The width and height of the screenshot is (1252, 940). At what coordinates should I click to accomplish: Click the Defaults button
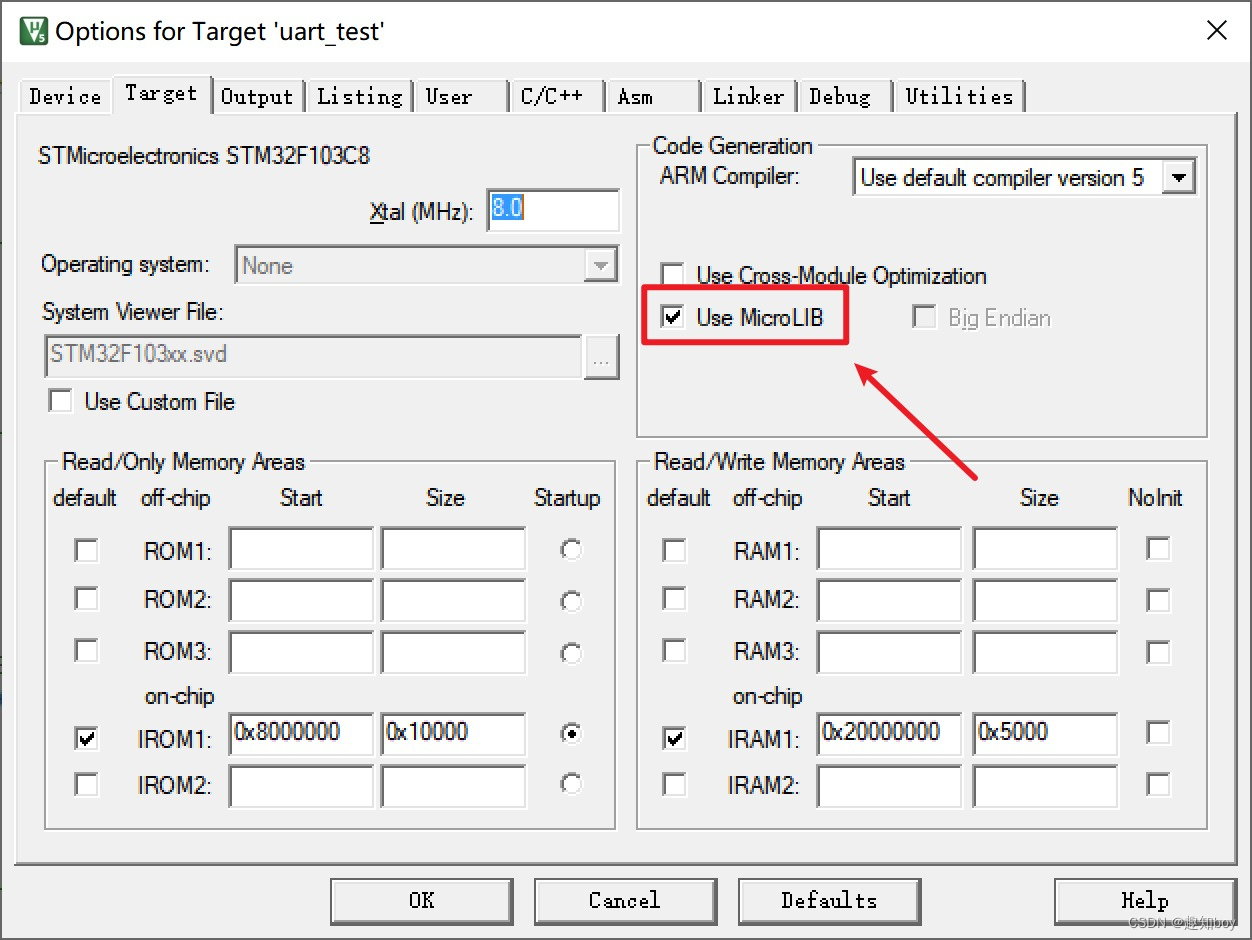click(829, 901)
